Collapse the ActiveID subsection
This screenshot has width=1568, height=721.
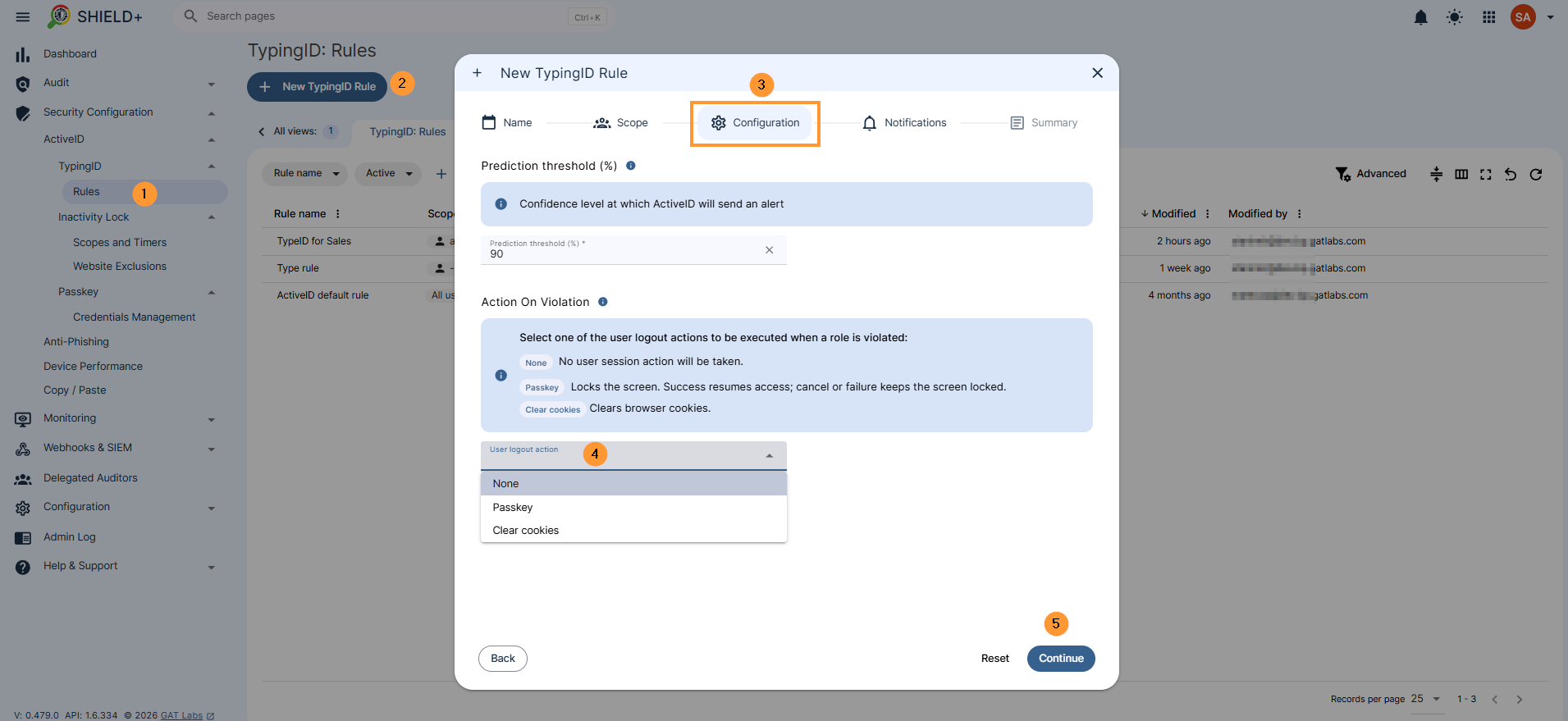pyautogui.click(x=211, y=140)
